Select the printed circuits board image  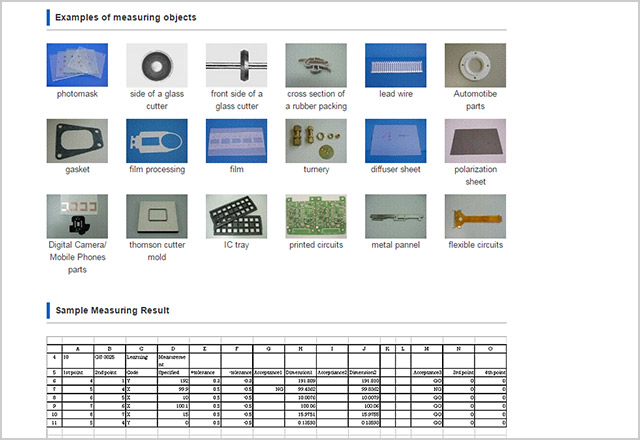tap(316, 215)
